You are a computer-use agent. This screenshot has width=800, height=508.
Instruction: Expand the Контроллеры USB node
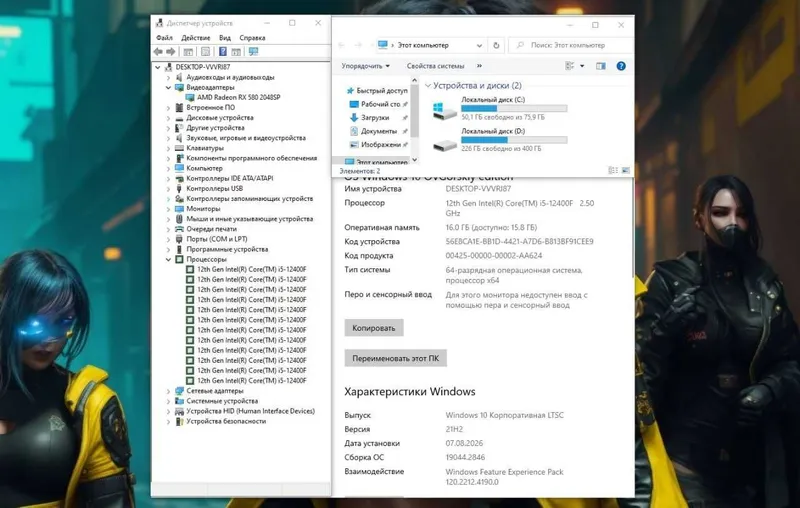[x=168, y=189]
